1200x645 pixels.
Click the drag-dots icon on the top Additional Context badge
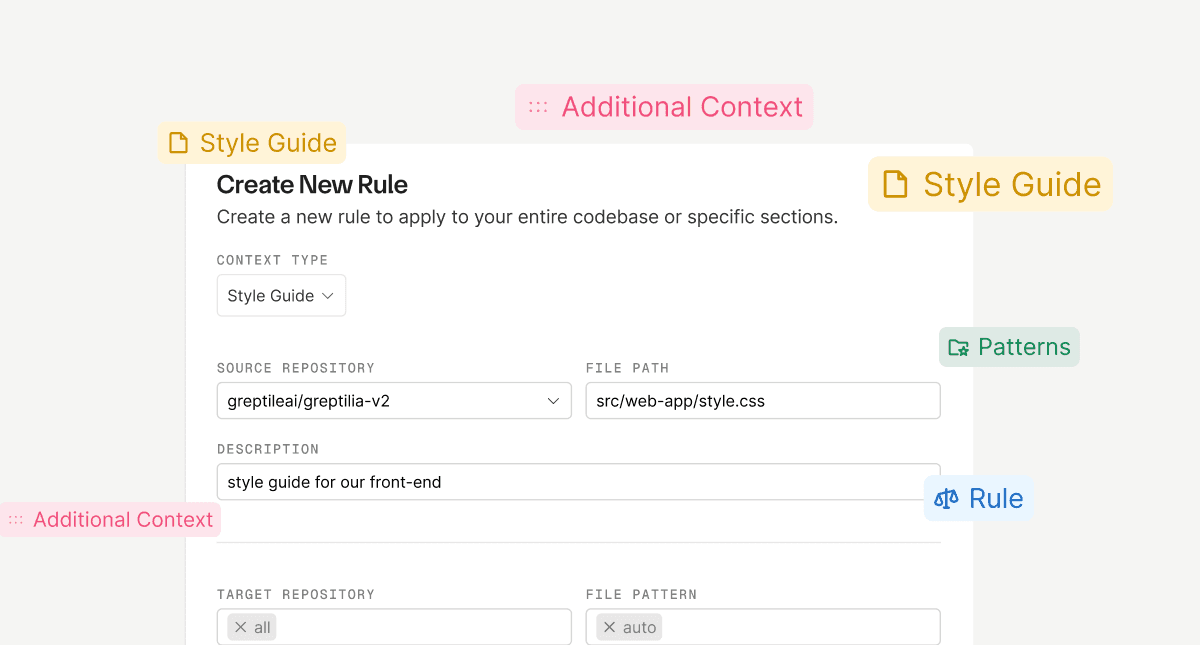click(539, 106)
